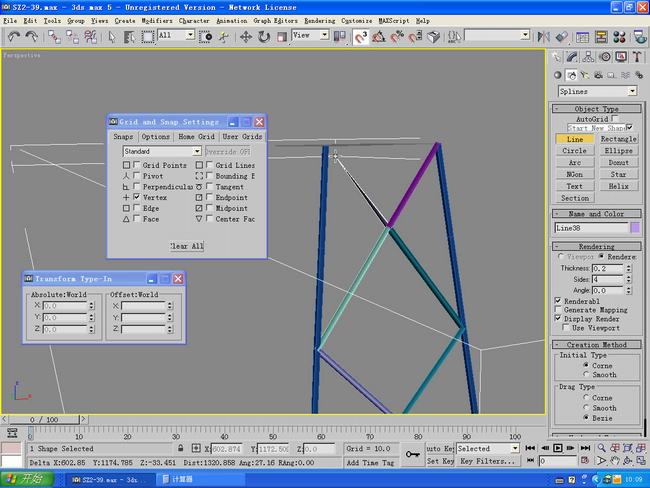Open the View reference coordinate dropdown
650x488 pixels.
coord(325,35)
